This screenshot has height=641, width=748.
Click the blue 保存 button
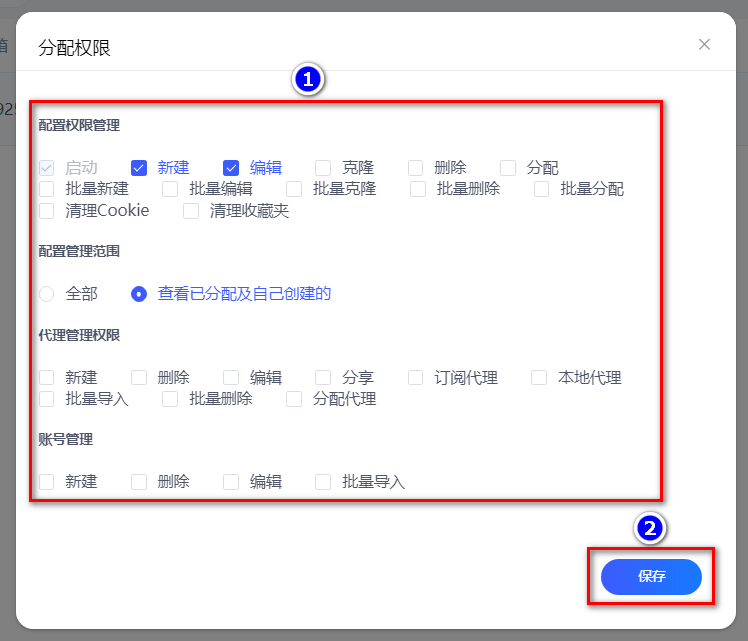[651, 577]
